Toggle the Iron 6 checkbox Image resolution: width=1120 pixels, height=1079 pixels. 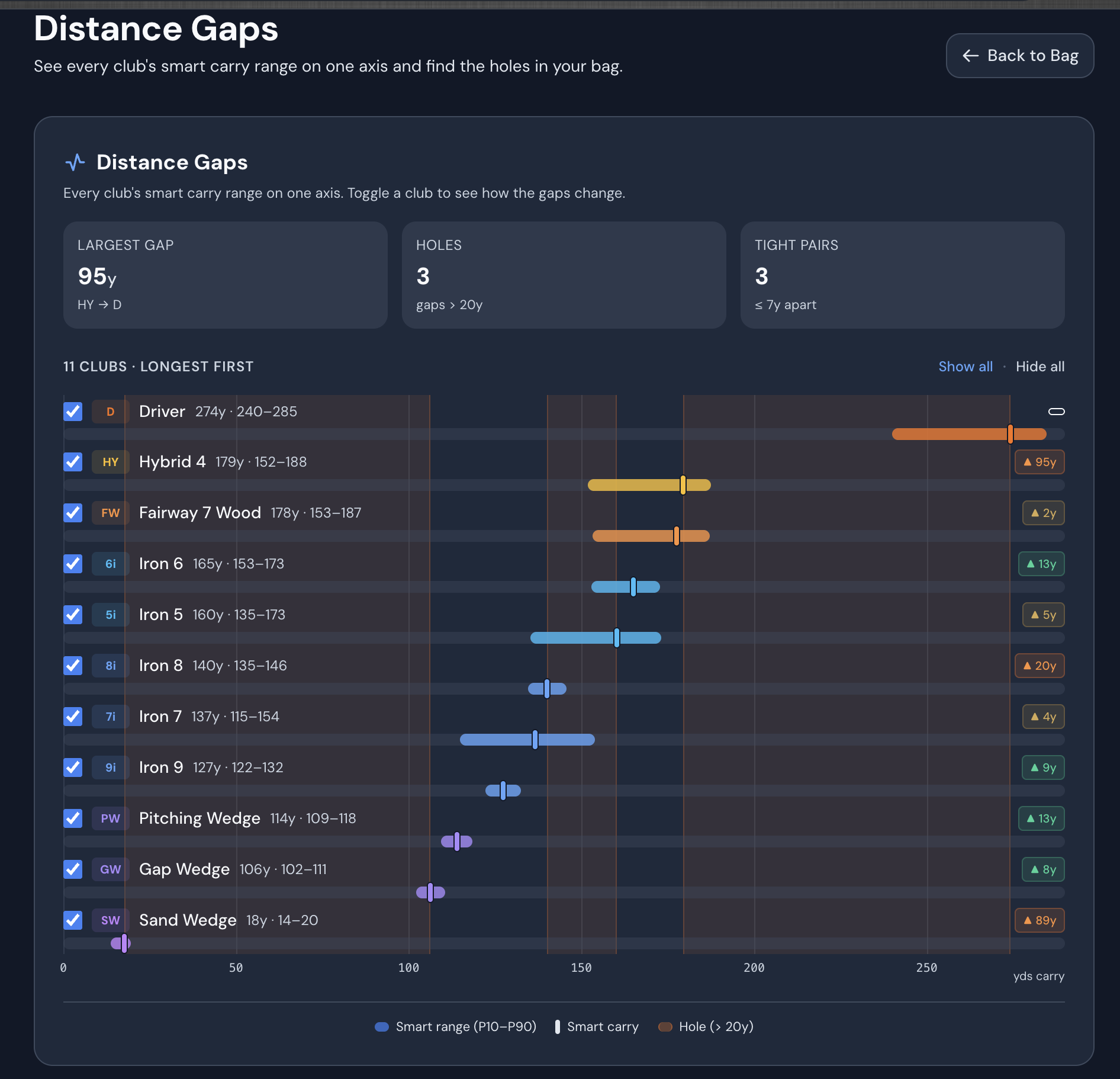[x=73, y=564]
